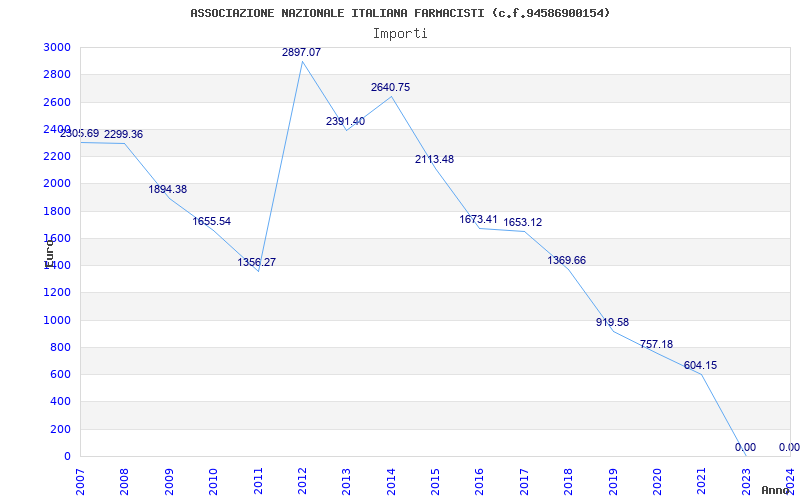Select the 604.15 data label
The image size is (800, 500).
(x=701, y=365)
